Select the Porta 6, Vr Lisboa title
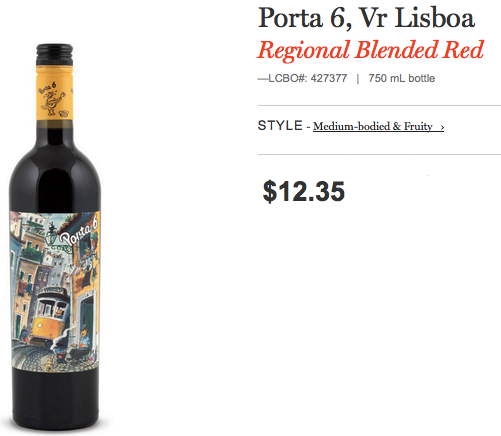 pyautogui.click(x=366, y=18)
